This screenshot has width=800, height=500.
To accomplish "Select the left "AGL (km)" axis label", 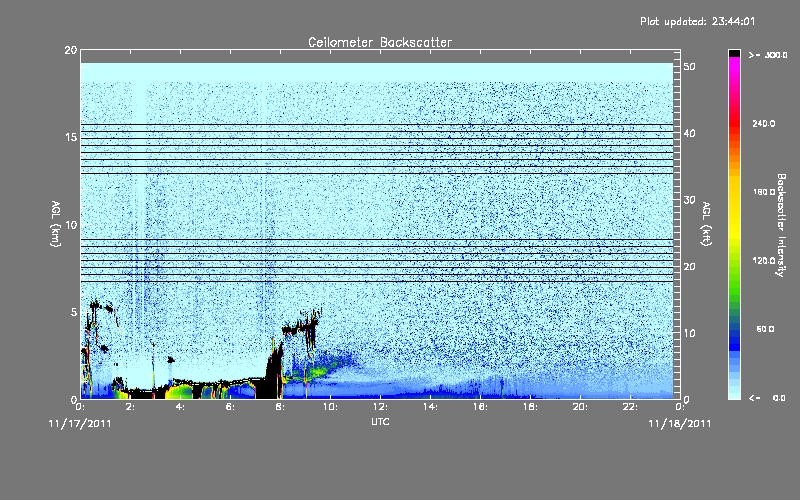I will click(56, 224).
